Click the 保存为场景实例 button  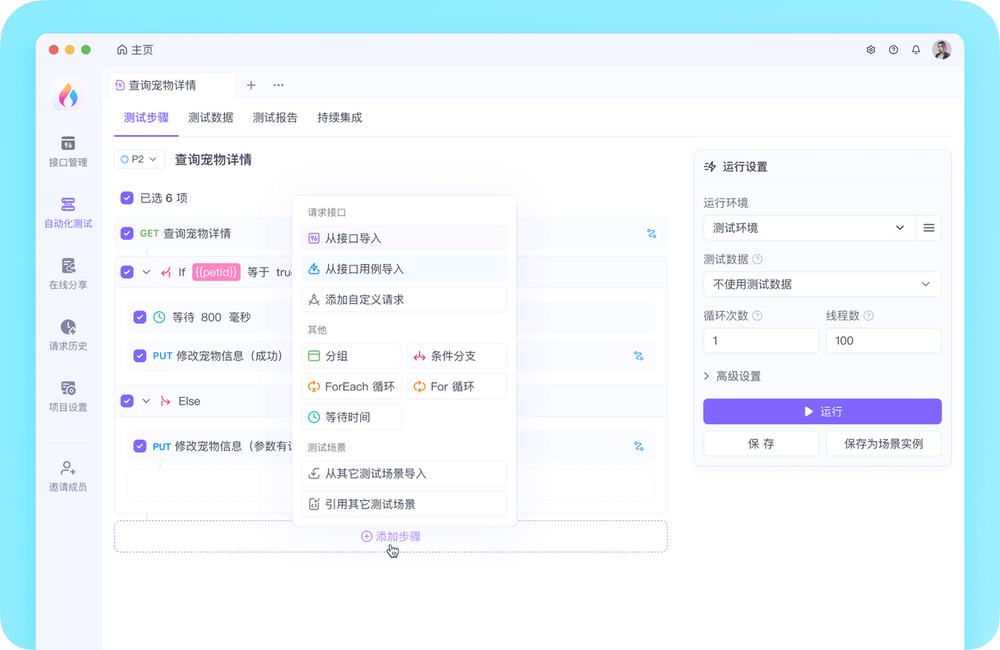pyautogui.click(x=884, y=444)
